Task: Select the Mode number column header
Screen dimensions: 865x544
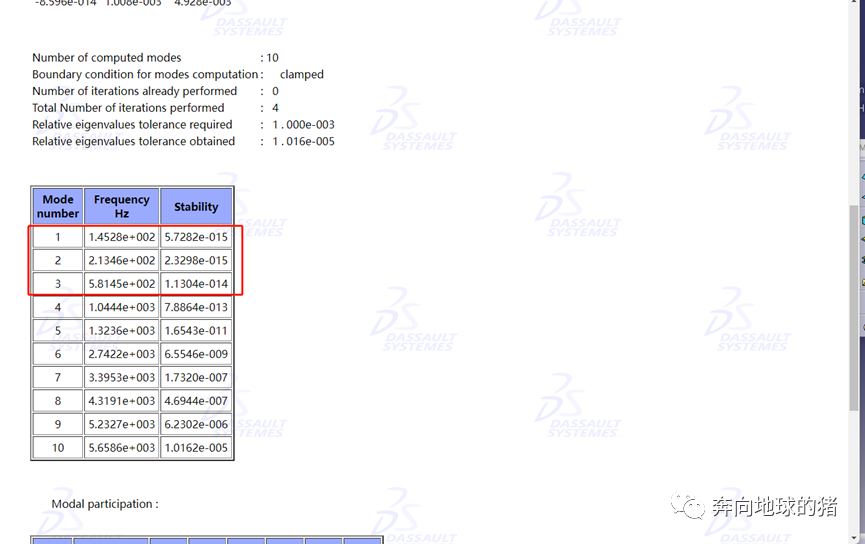Action: (x=58, y=206)
